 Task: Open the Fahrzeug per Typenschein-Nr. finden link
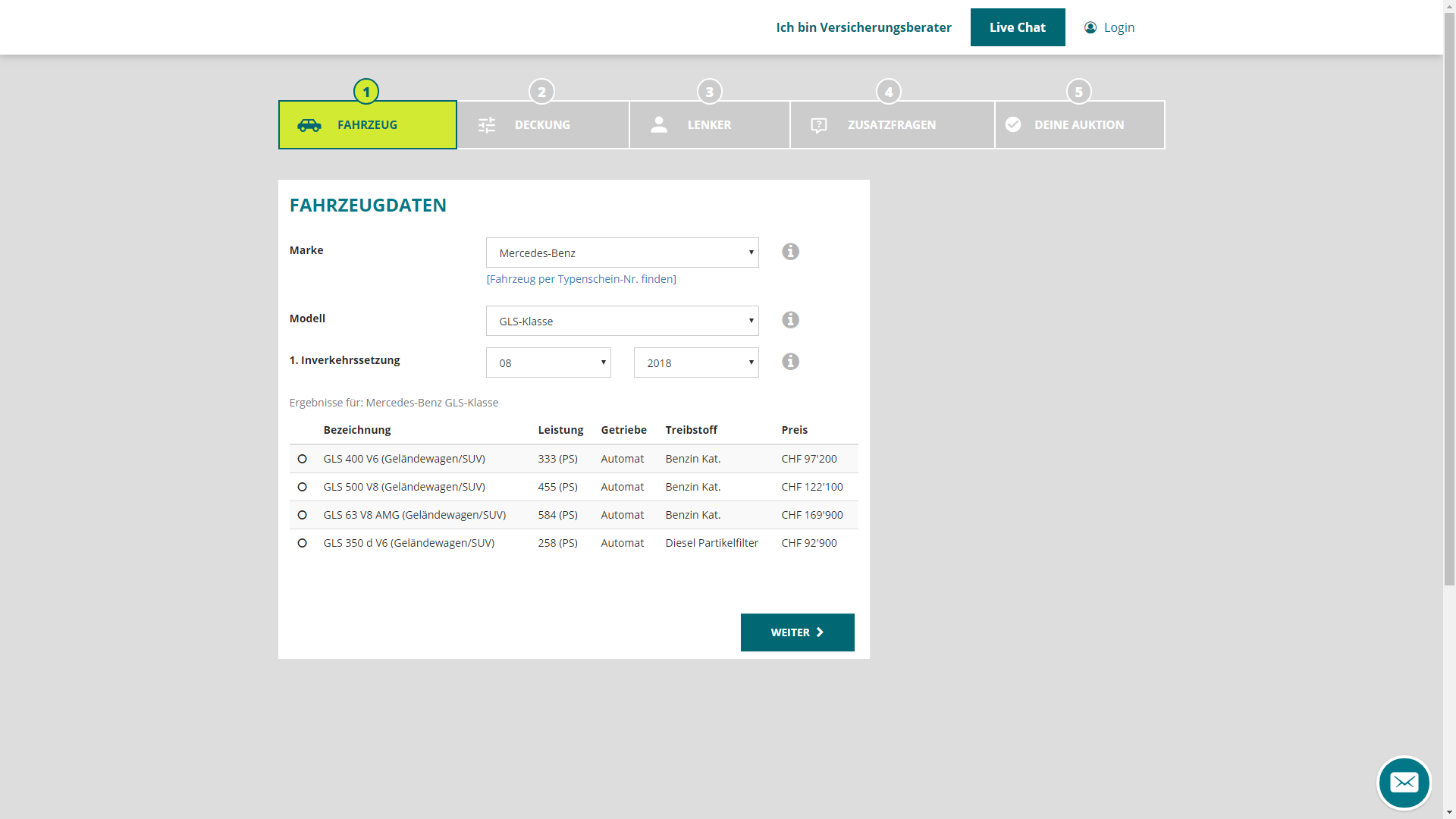[581, 279]
